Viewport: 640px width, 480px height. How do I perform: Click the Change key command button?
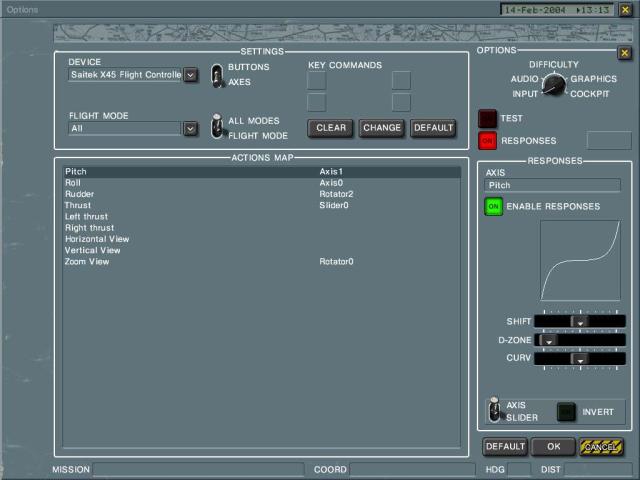point(381,128)
